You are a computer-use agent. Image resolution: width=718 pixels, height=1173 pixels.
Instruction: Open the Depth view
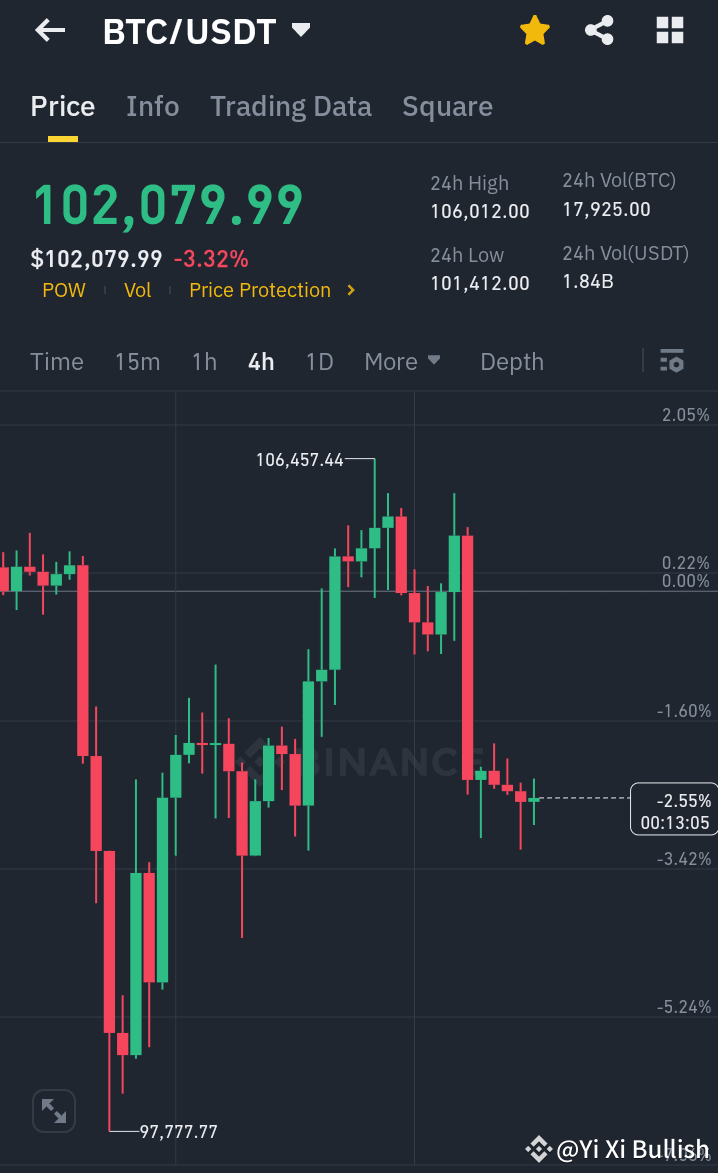(x=511, y=361)
